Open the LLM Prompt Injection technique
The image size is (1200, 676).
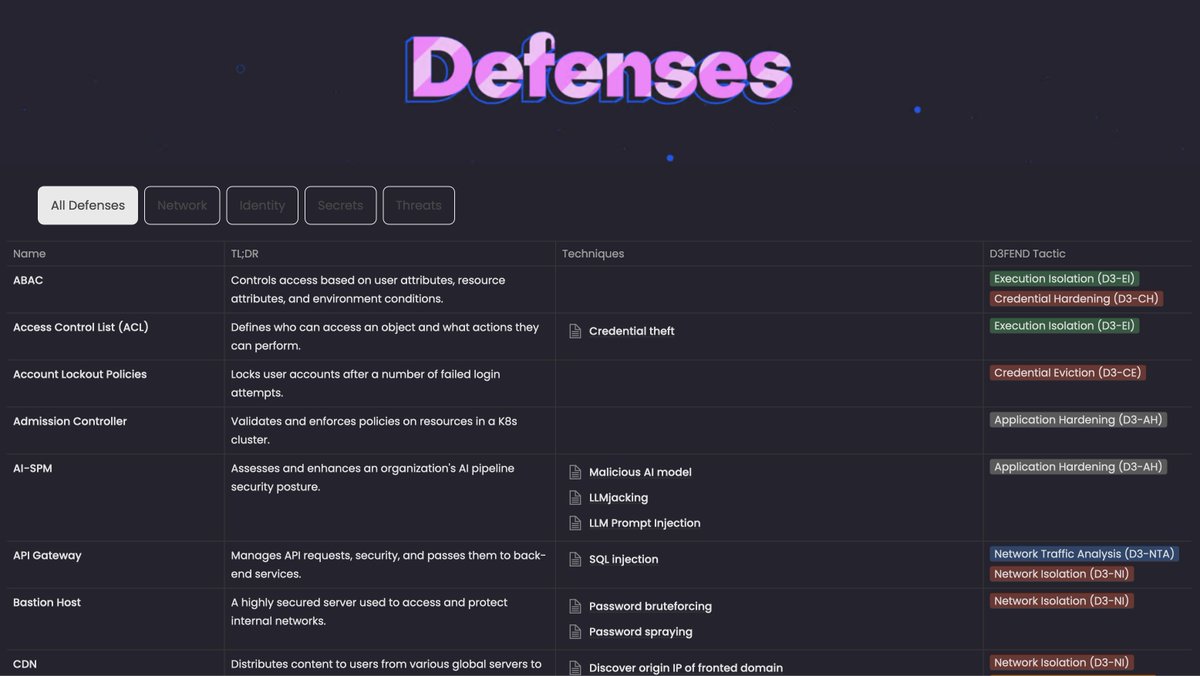pos(645,523)
